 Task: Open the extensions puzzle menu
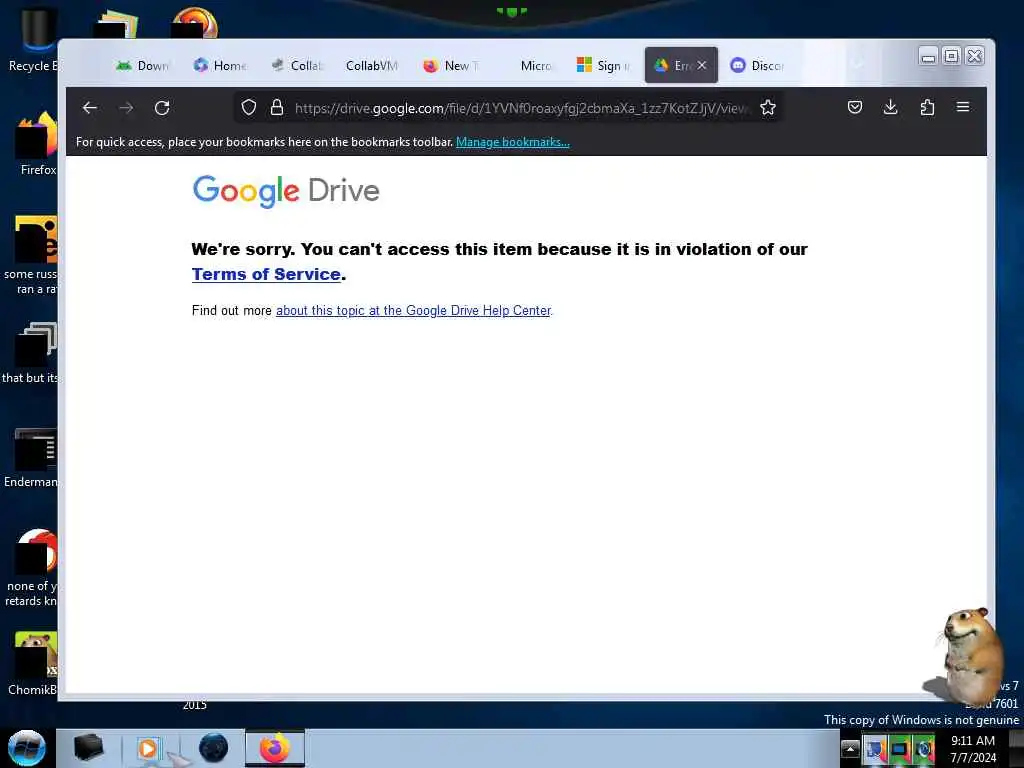coord(927,107)
